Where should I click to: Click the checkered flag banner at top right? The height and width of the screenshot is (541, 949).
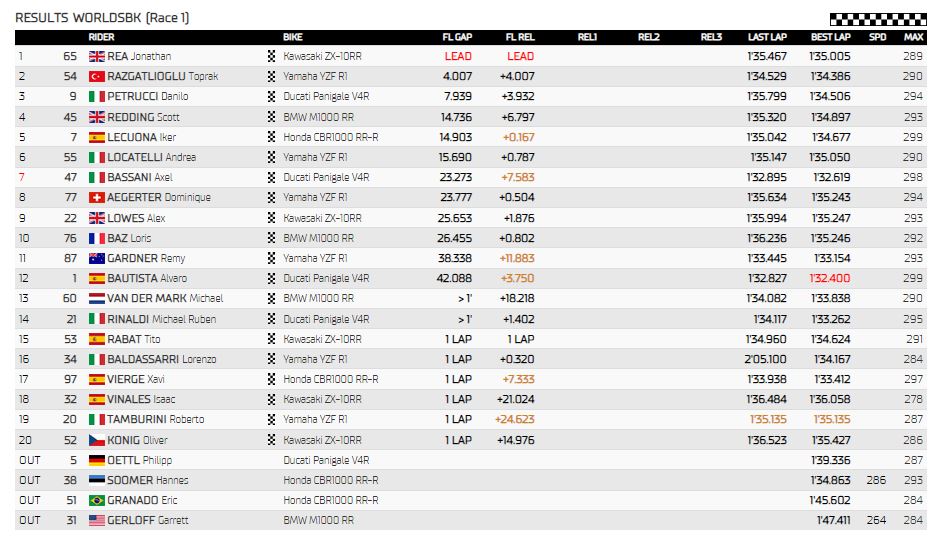point(878,19)
